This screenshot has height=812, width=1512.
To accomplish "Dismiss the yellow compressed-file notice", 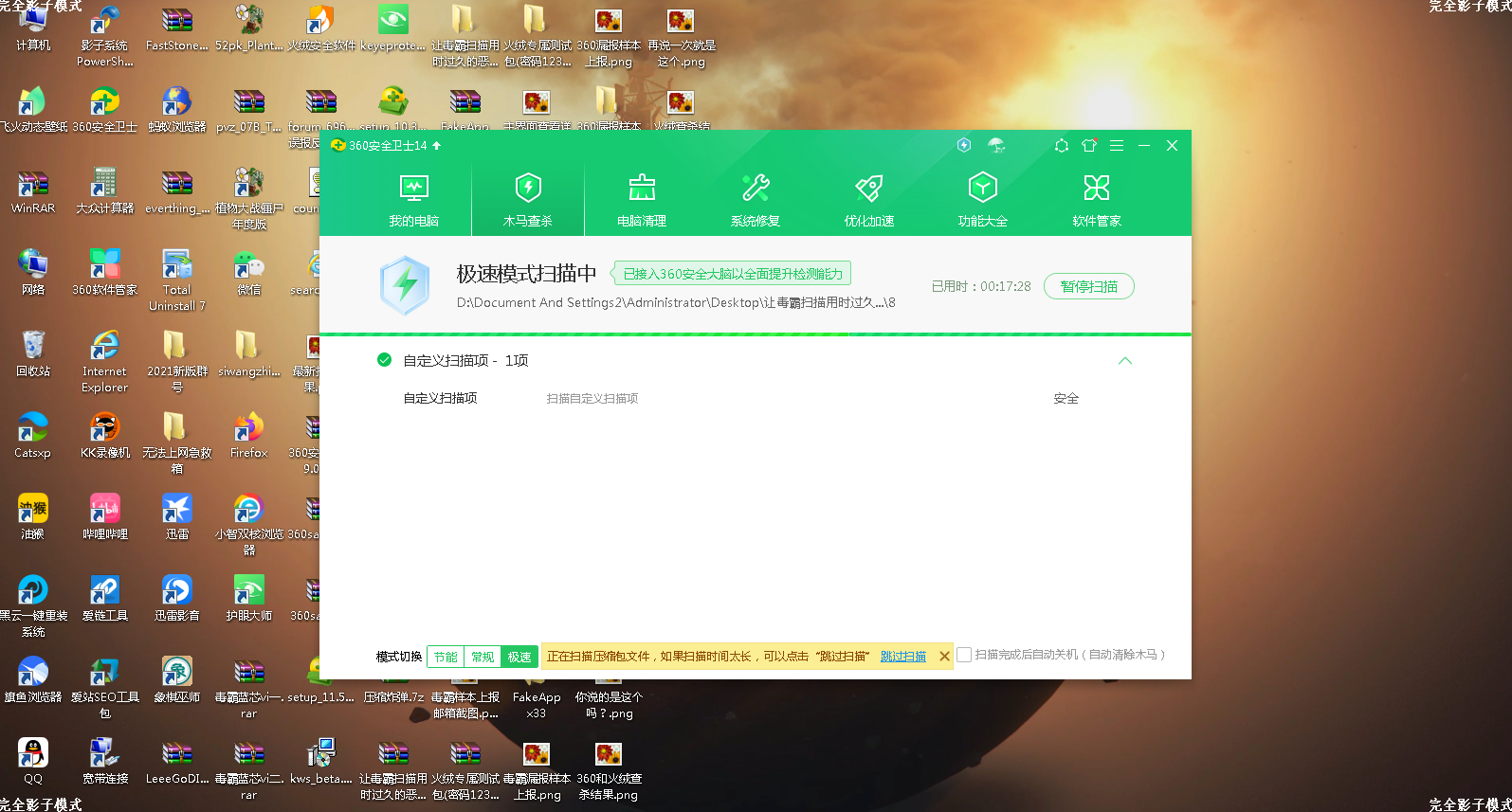I will (944, 657).
